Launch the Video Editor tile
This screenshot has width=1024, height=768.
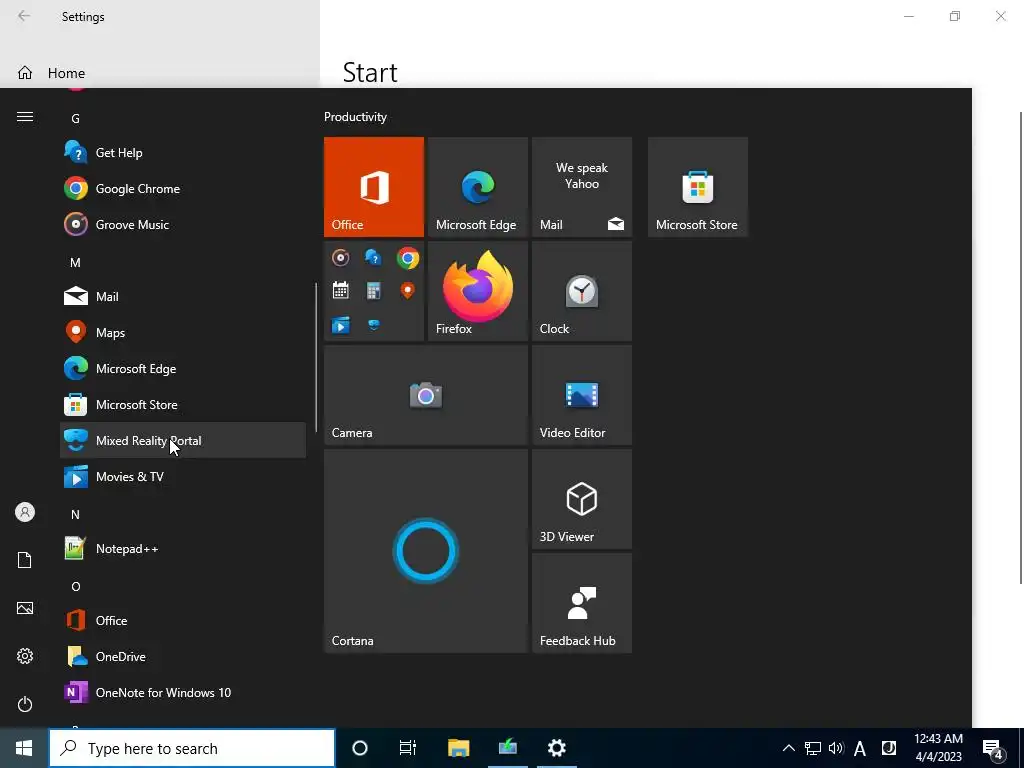[x=582, y=395]
